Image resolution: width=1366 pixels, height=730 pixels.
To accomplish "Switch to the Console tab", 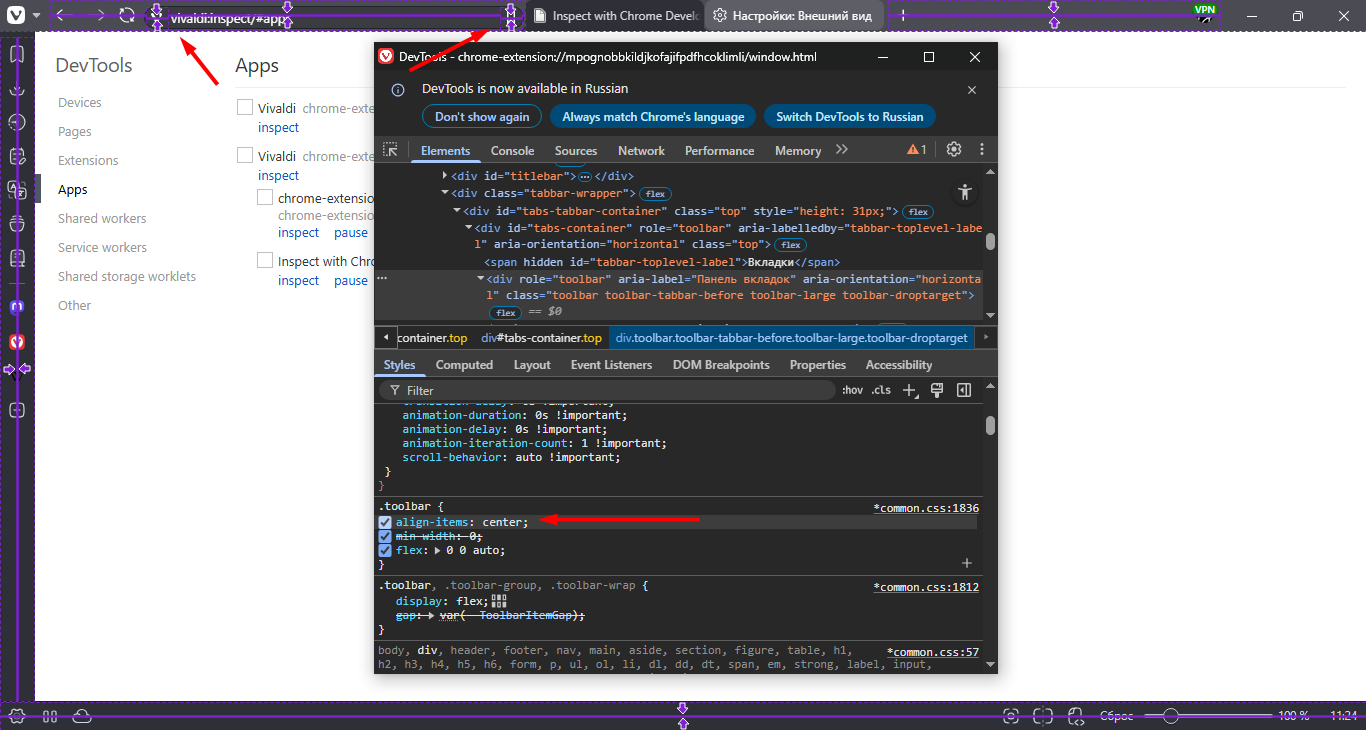I will pos(512,151).
